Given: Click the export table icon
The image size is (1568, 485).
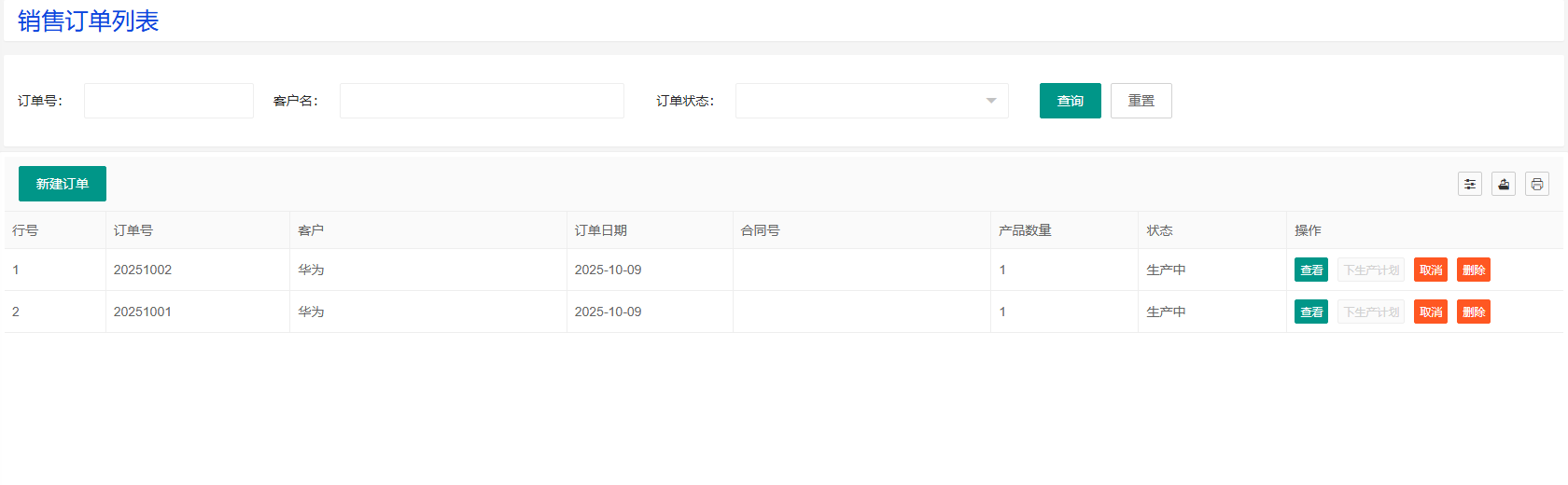Looking at the screenshot, I should click(1504, 185).
